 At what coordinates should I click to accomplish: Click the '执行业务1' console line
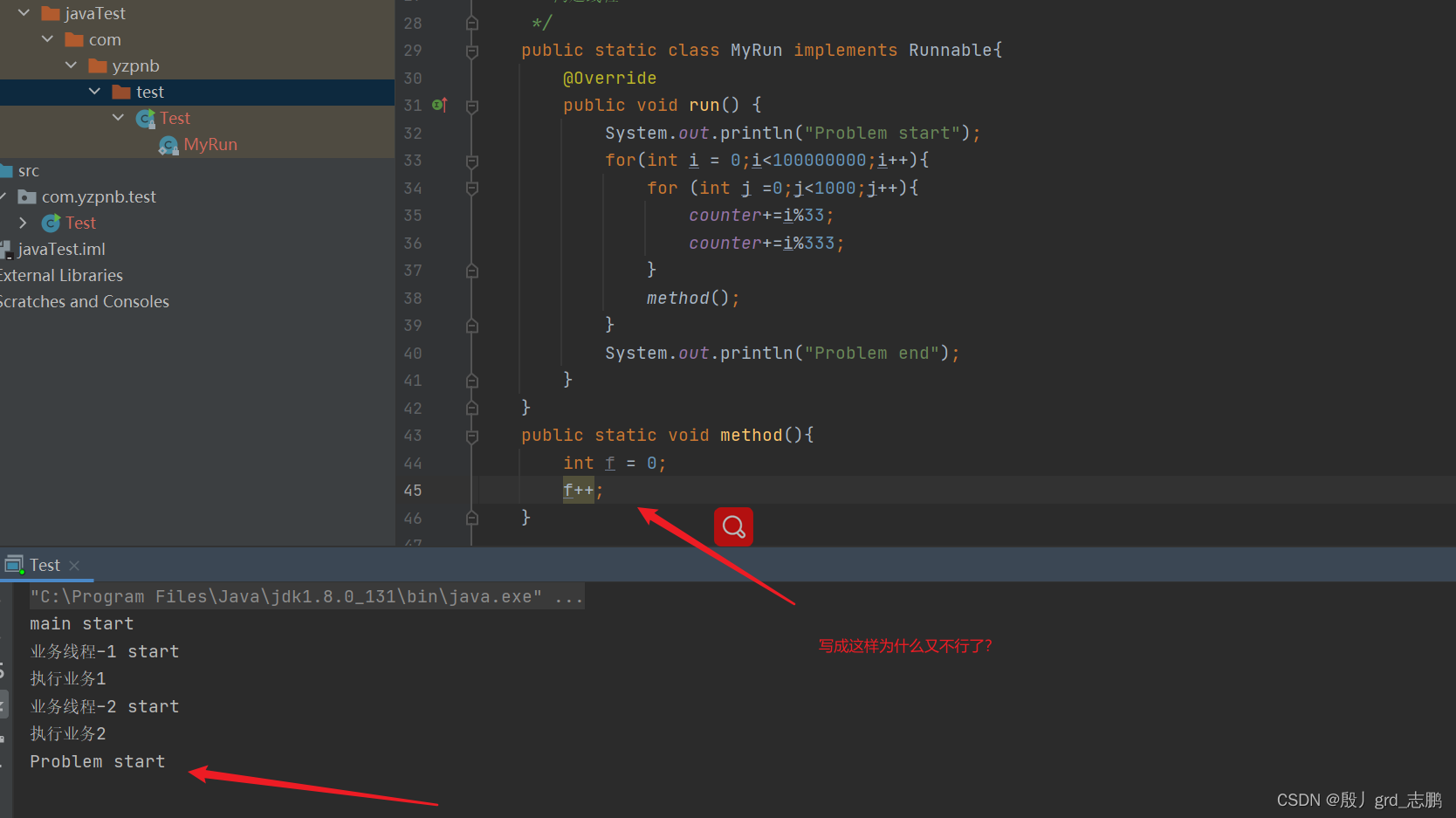point(68,678)
